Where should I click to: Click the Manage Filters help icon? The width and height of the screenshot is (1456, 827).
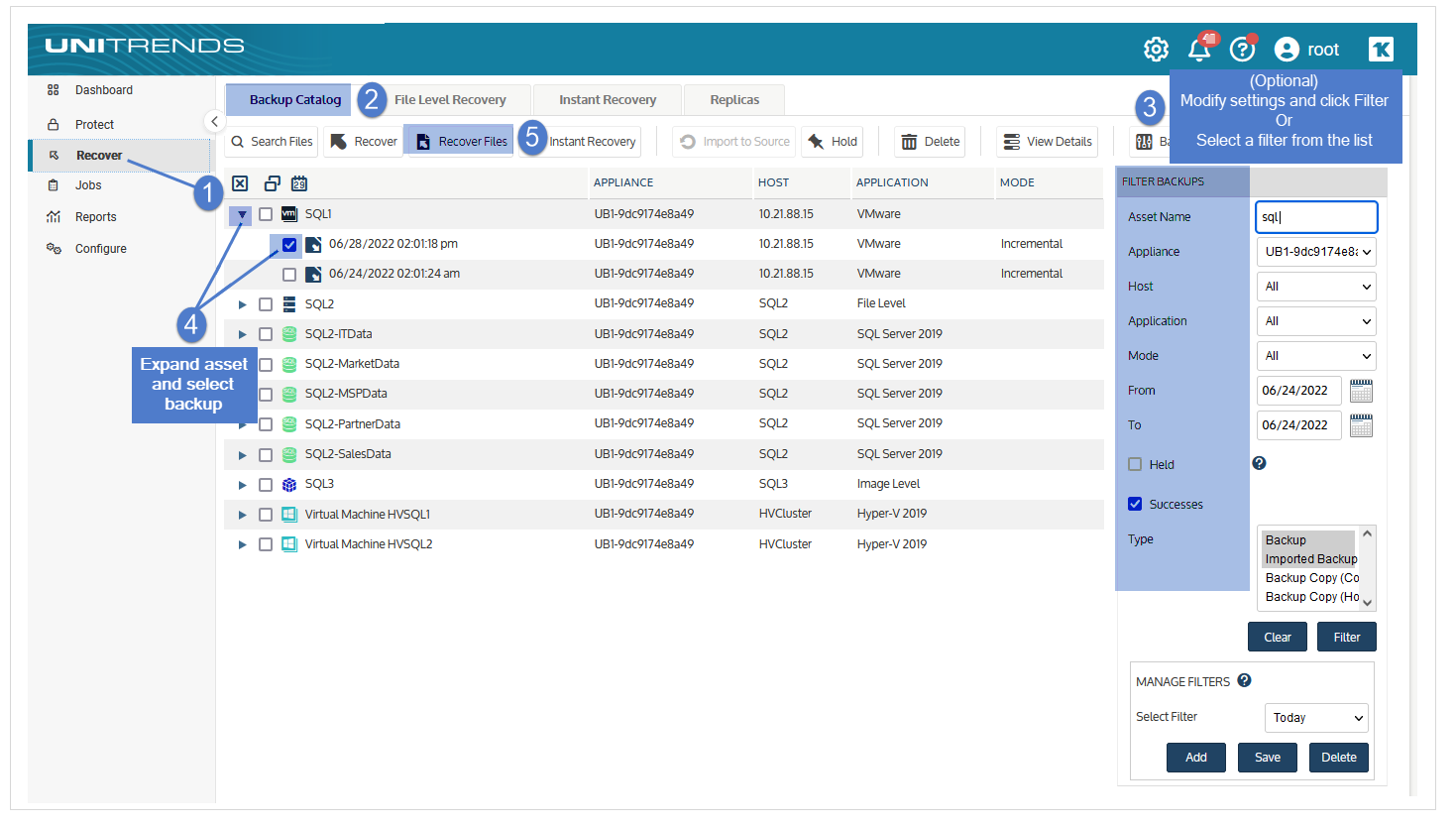point(1244,680)
